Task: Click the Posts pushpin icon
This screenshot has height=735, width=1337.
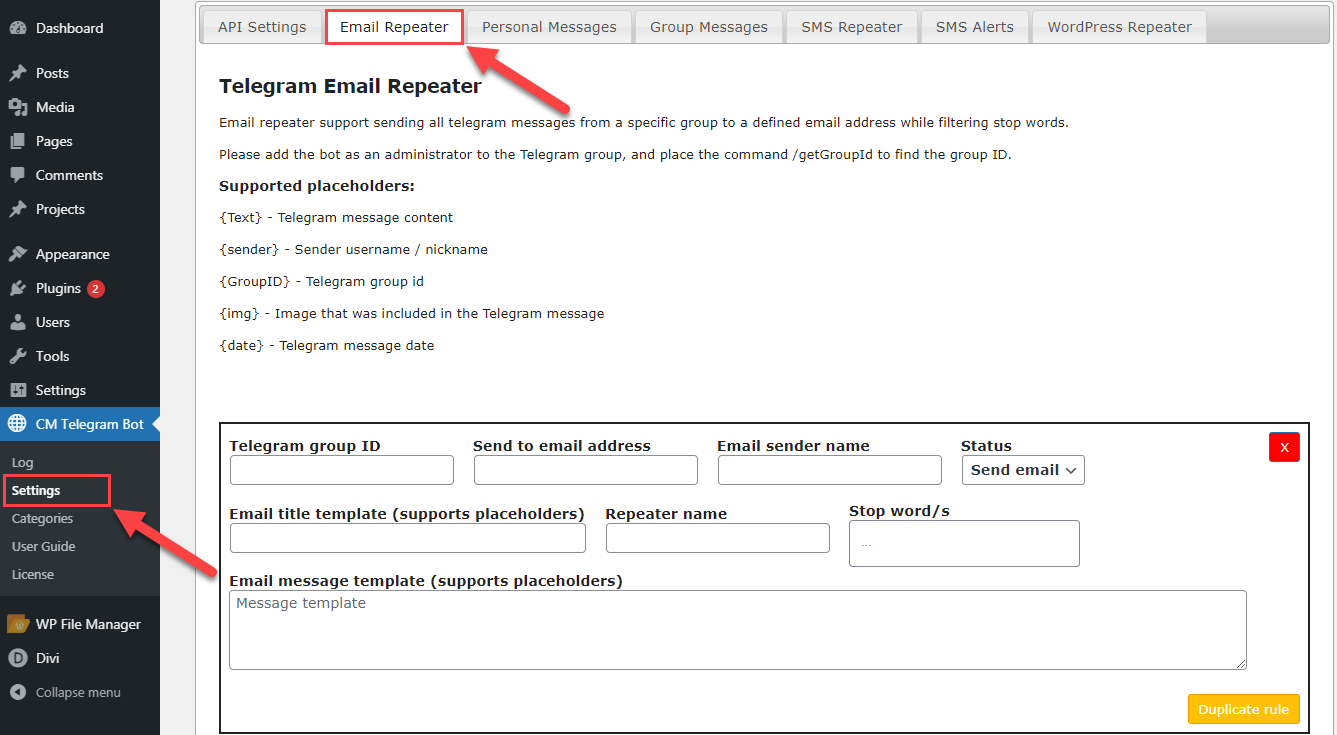Action: (17, 73)
